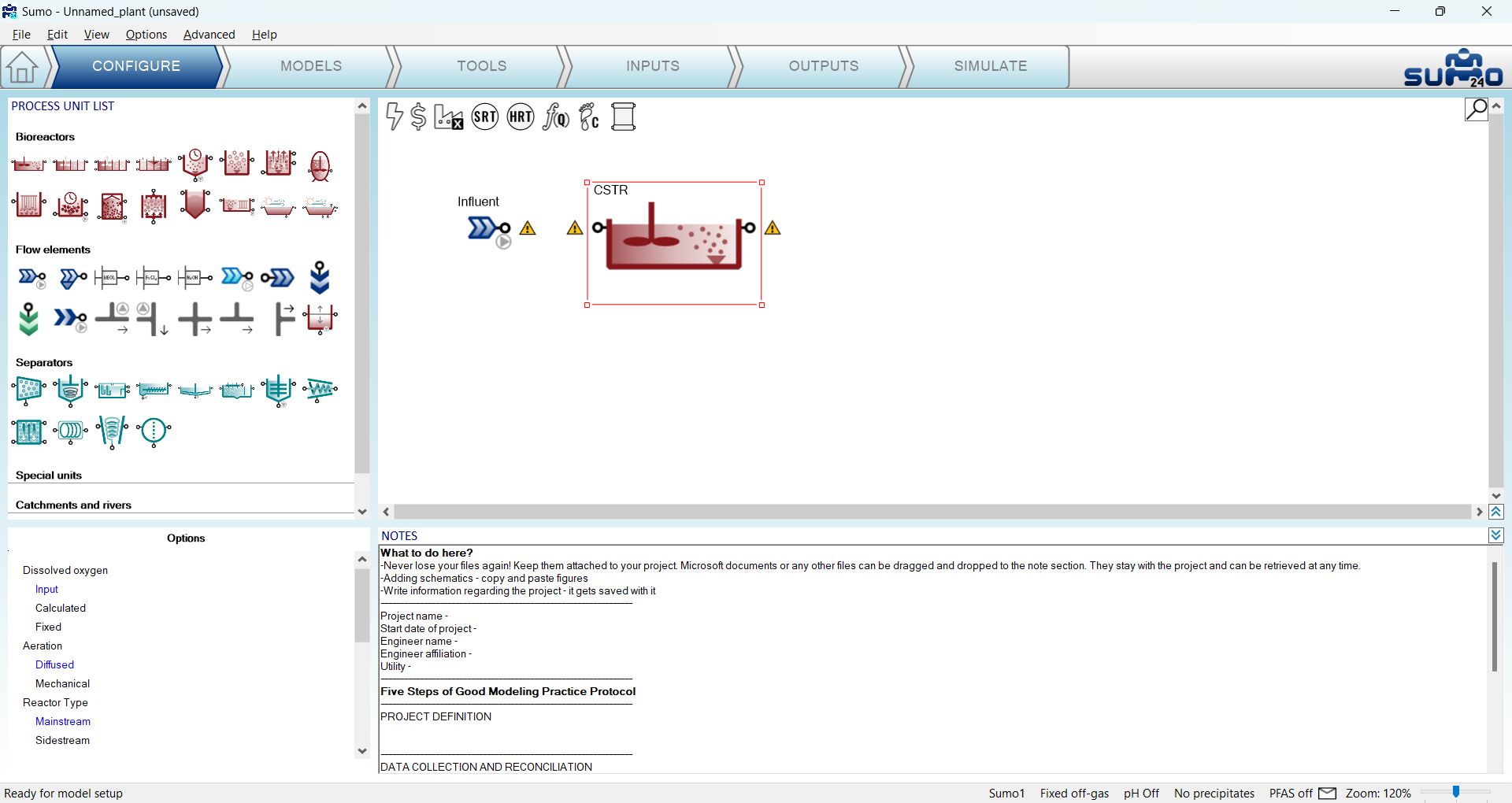Open the Advanced menu
The height and width of the screenshot is (803, 1512).
point(209,35)
